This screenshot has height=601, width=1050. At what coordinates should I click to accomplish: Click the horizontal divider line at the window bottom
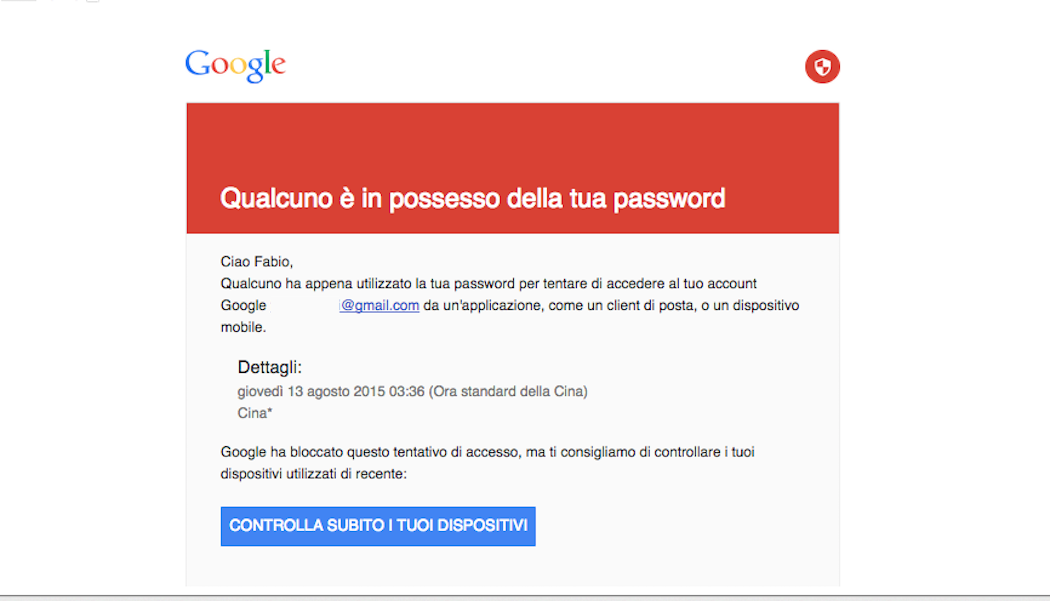525,595
